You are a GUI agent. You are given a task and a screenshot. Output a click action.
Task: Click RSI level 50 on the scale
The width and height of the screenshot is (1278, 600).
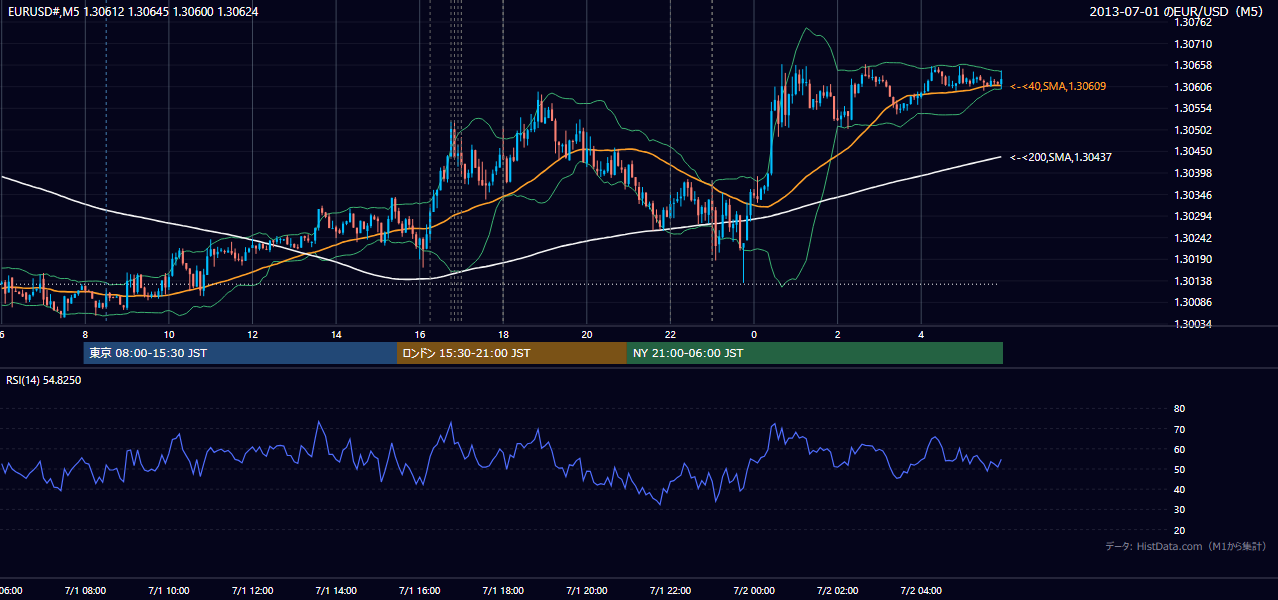1179,469
